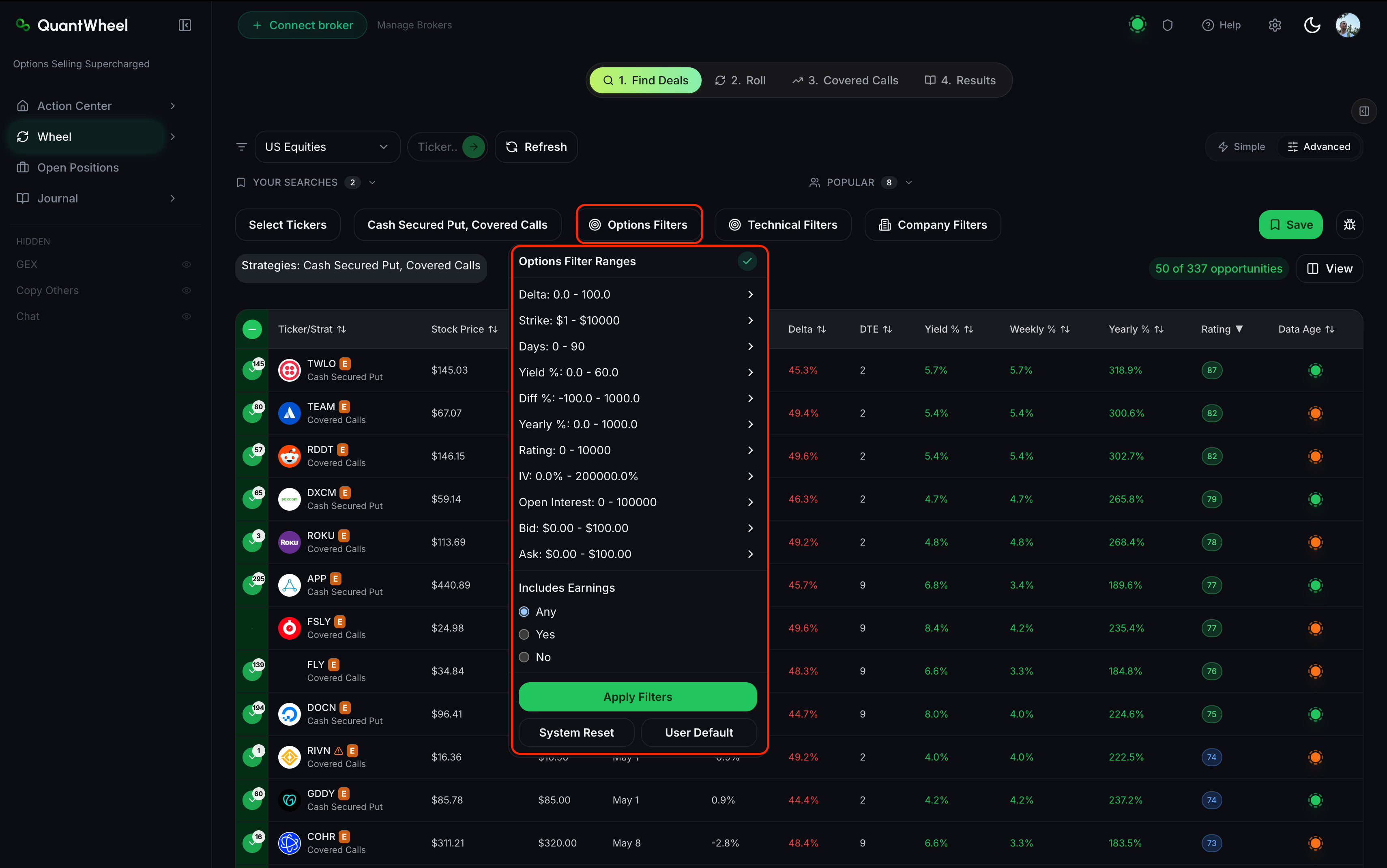Open the Manage Brokers link

414,25
